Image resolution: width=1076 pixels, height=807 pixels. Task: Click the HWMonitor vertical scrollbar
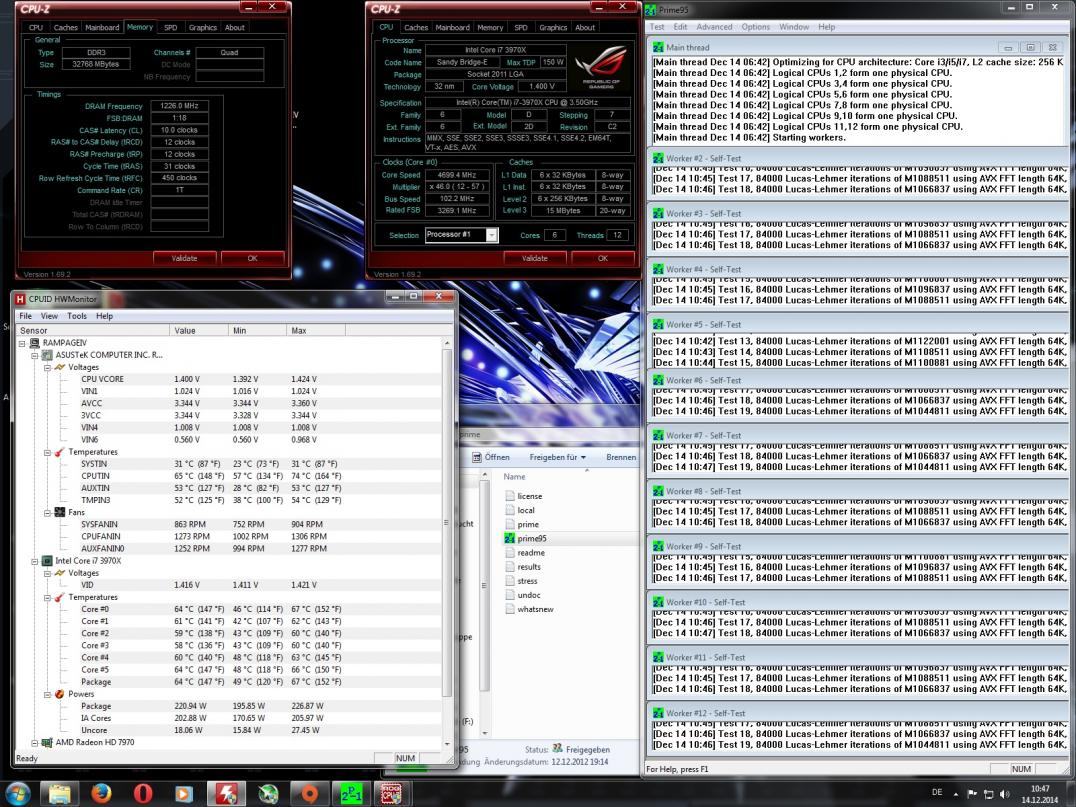coord(447,543)
